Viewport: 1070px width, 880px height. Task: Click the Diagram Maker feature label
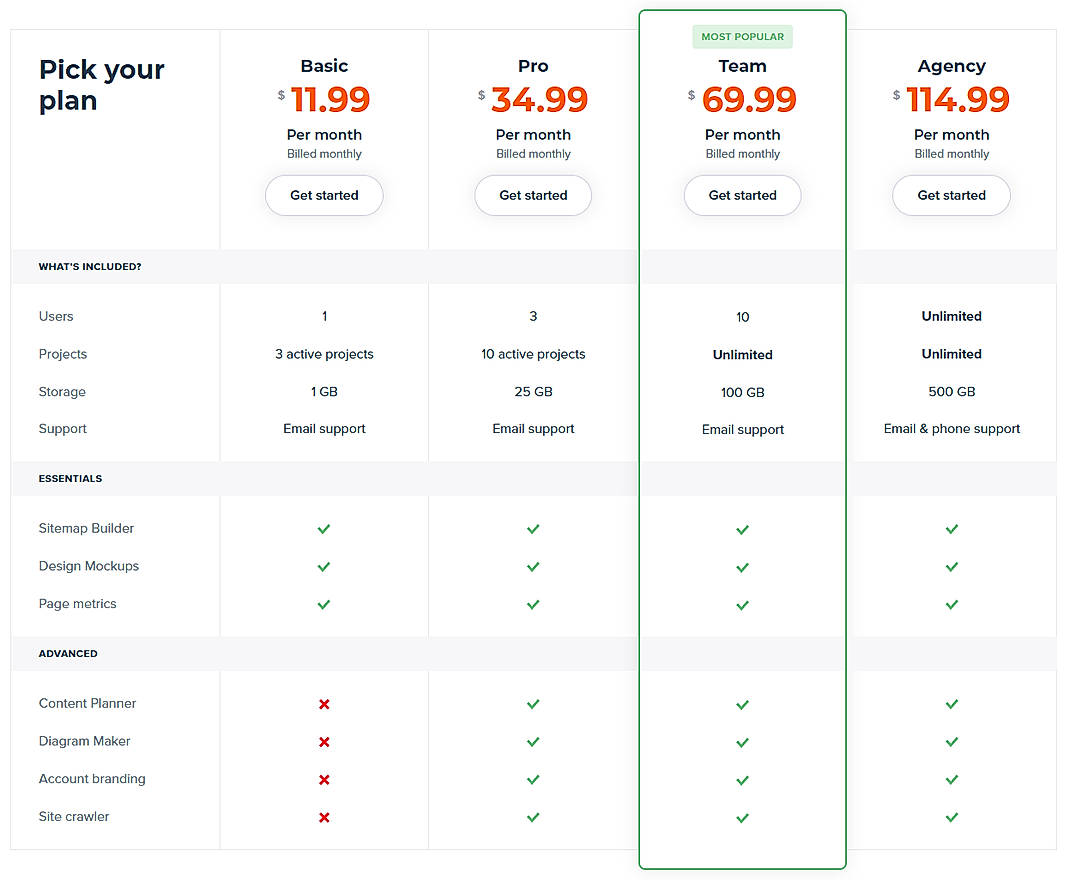tap(85, 741)
